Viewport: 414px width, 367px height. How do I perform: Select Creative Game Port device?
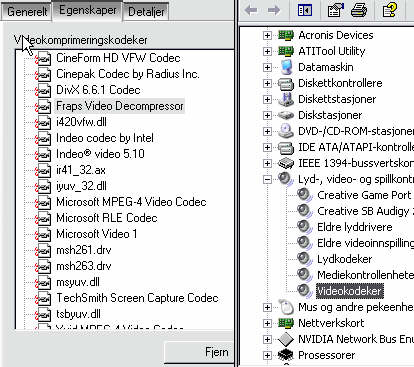pos(364,195)
